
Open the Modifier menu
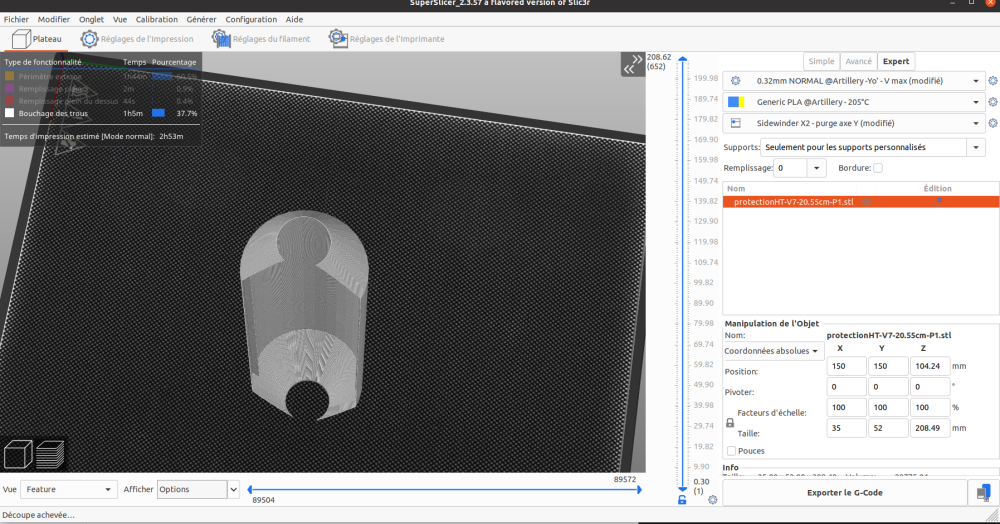tap(54, 19)
